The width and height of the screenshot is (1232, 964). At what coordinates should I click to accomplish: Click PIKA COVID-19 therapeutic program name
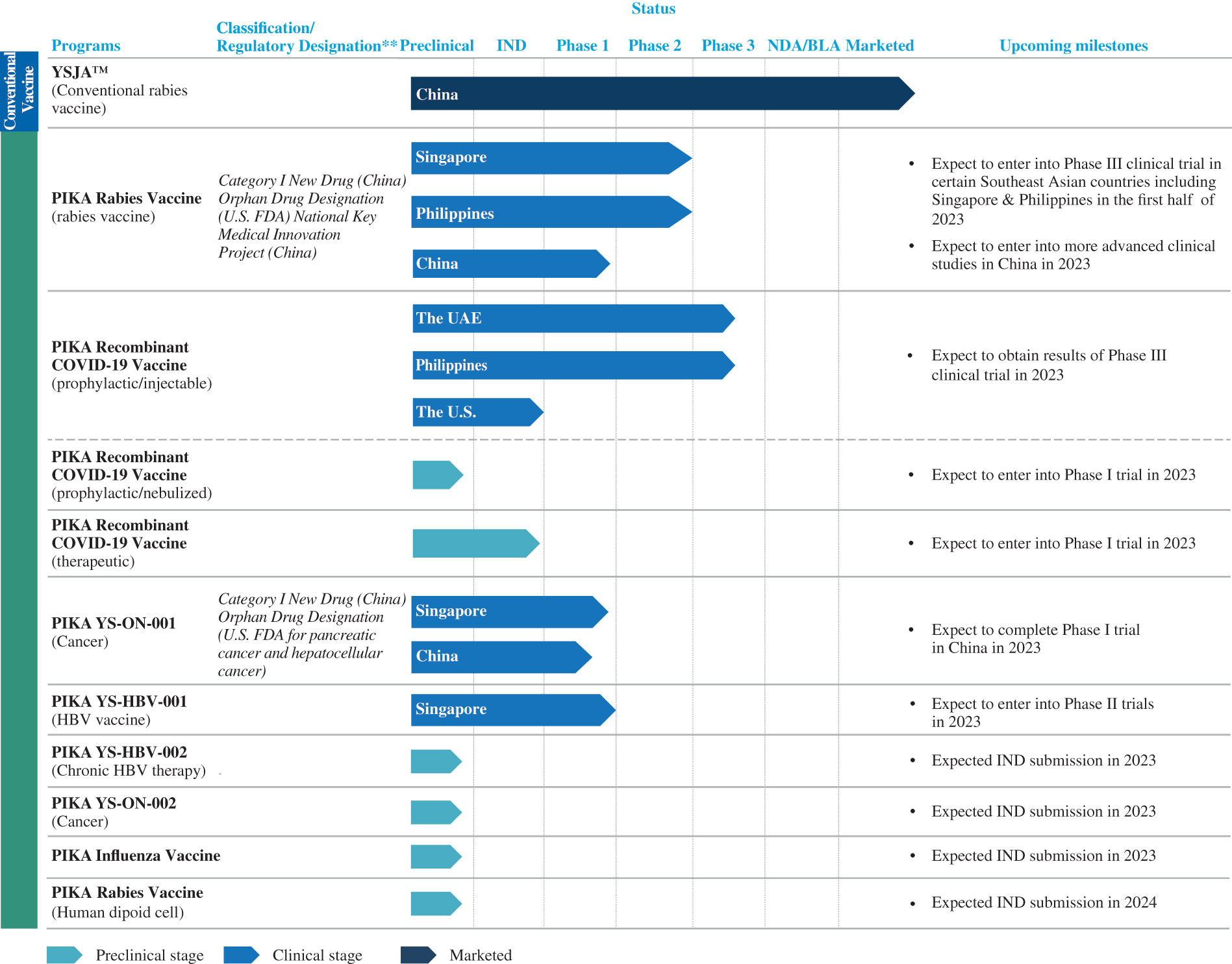tap(120, 543)
